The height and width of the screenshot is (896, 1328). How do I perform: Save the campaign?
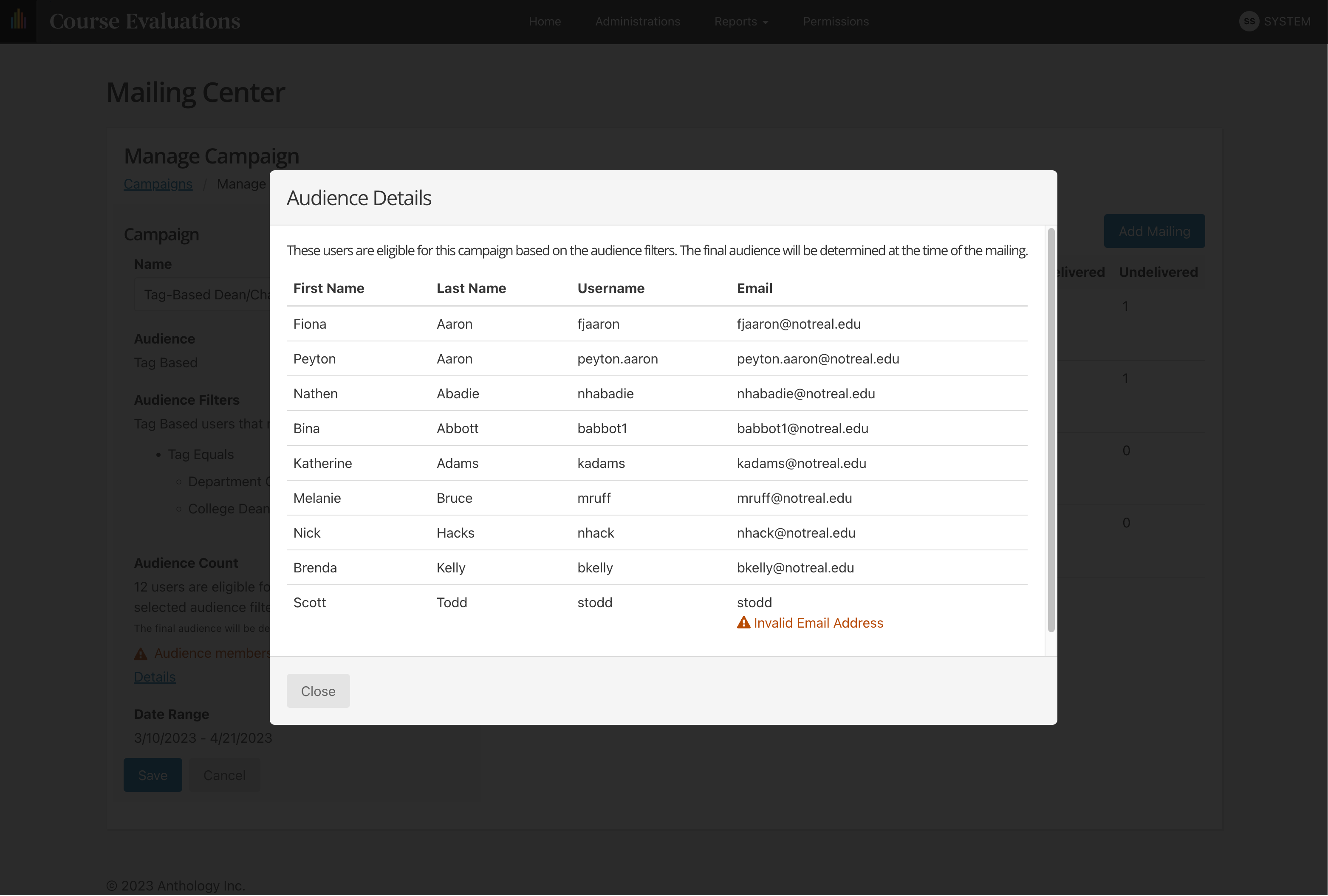[x=153, y=775]
